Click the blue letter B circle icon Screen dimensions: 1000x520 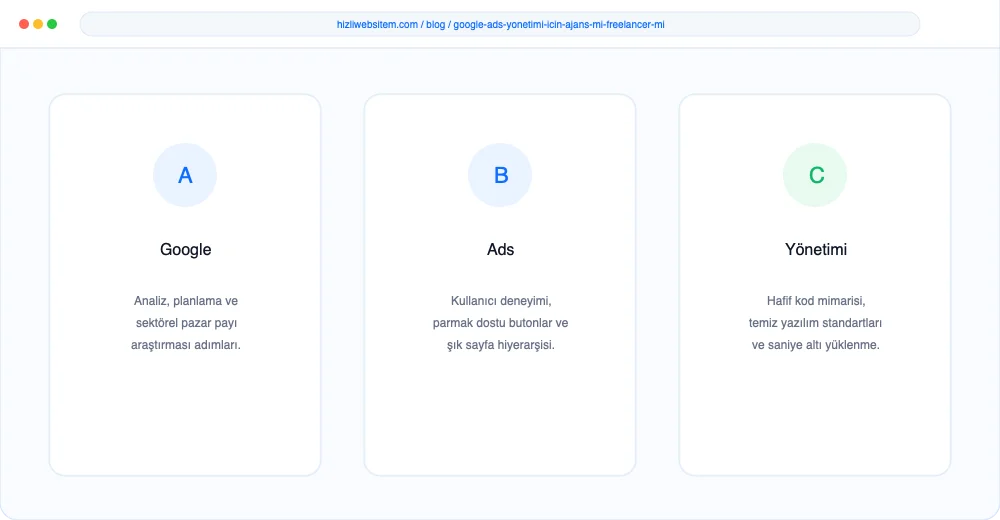tap(500, 175)
